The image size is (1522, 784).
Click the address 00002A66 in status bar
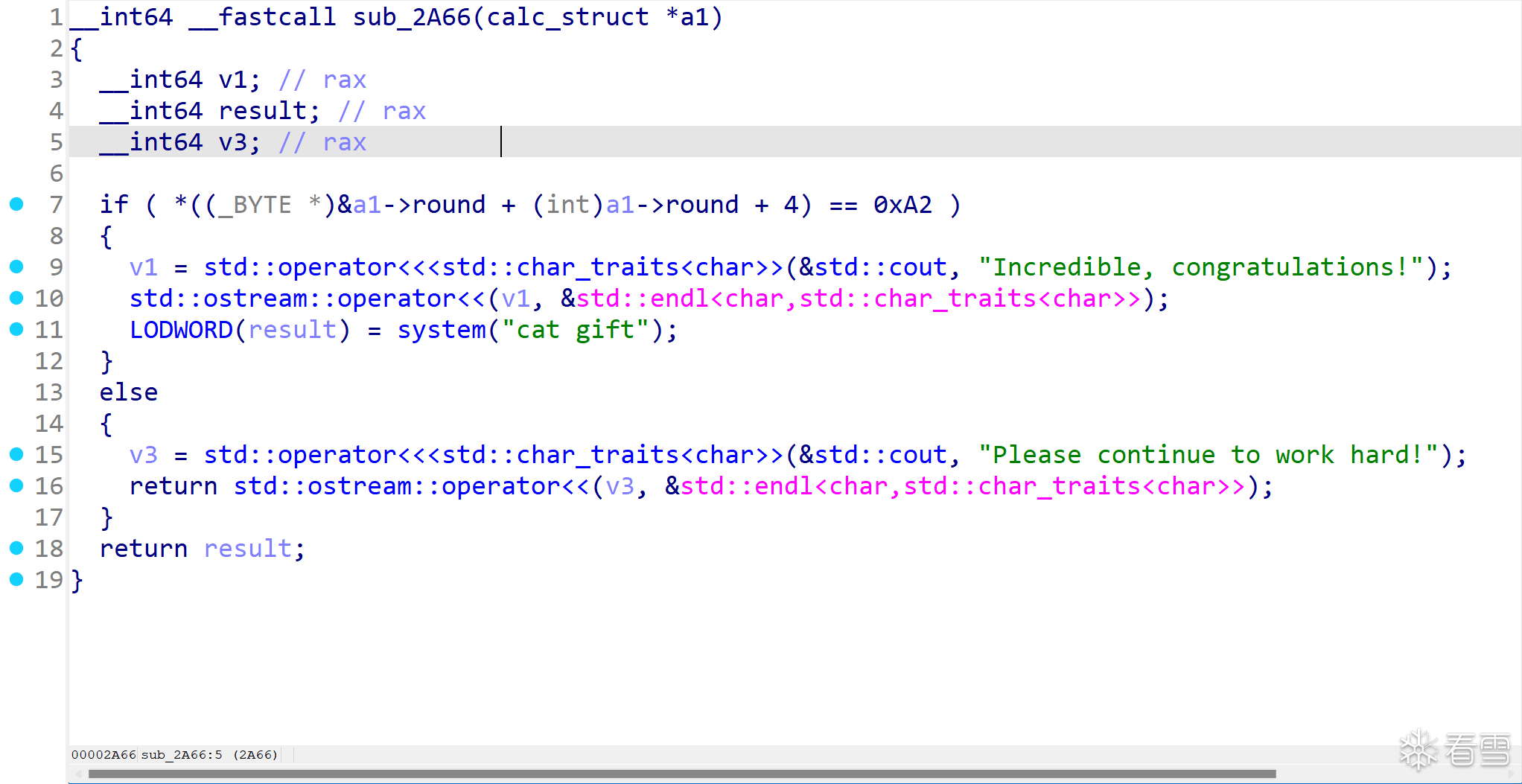coord(104,754)
